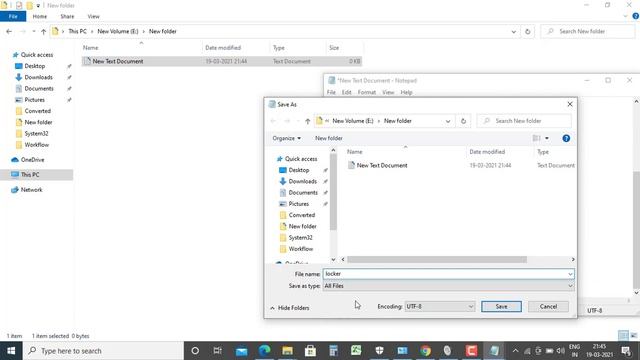Open Network in Explorer sidebar

click(x=27, y=190)
